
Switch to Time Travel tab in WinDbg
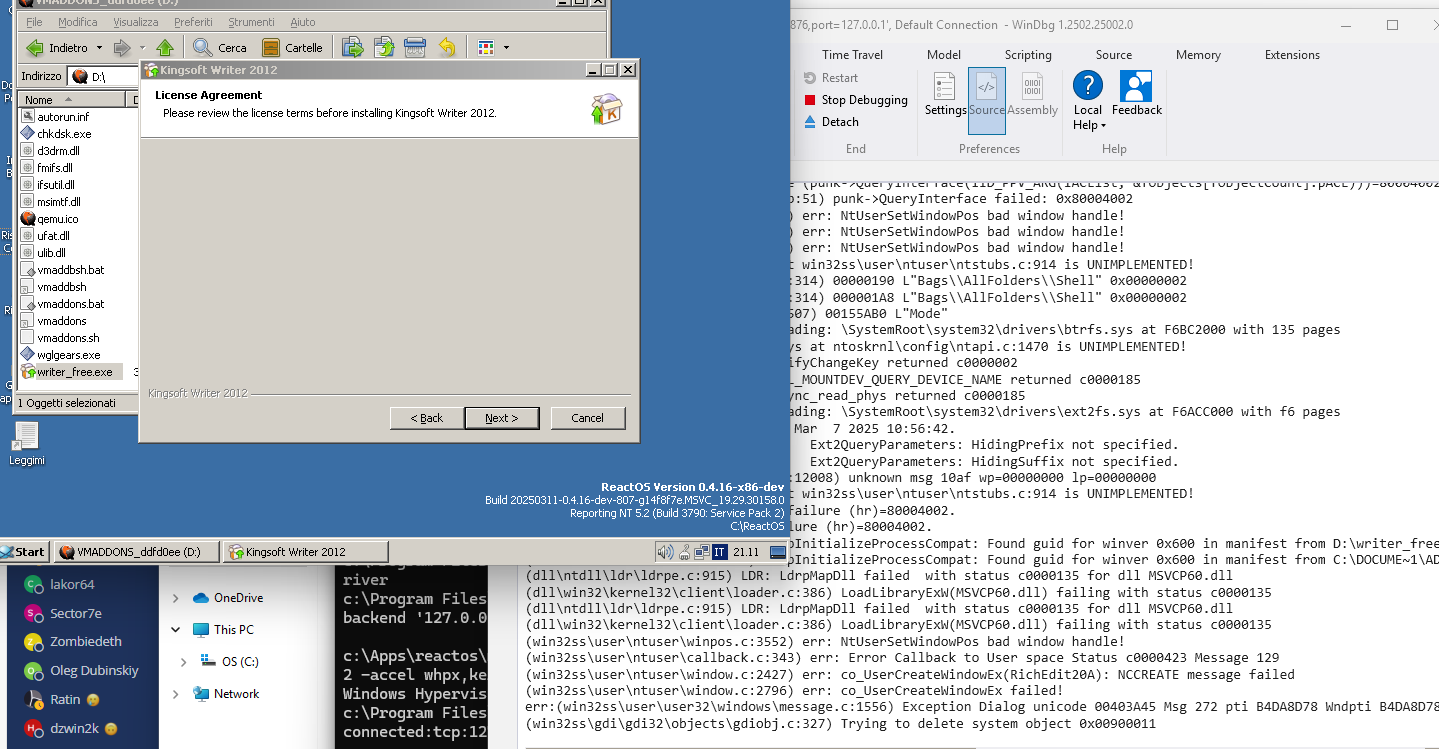(x=852, y=55)
